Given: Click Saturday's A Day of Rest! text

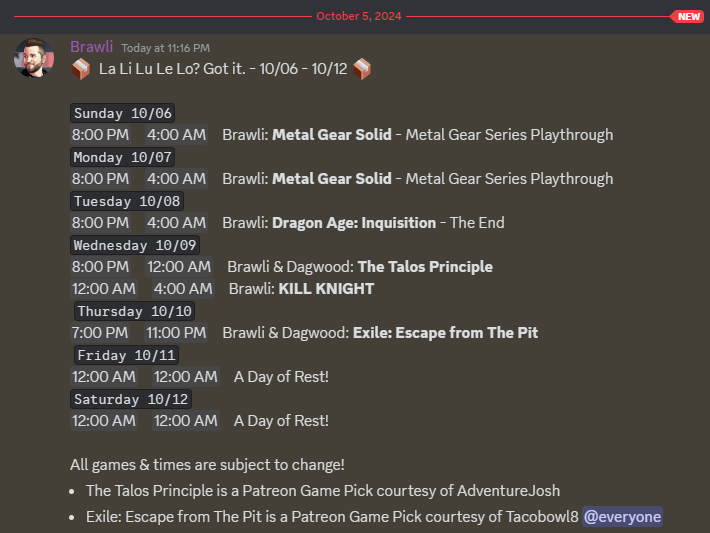Looking at the screenshot, I should 281,421.
